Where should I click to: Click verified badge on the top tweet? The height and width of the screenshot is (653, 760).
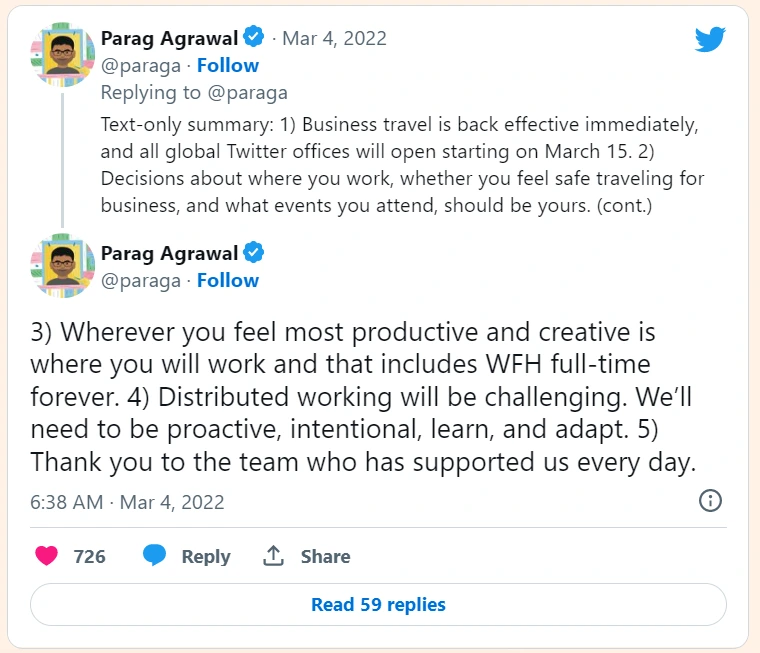click(x=255, y=38)
